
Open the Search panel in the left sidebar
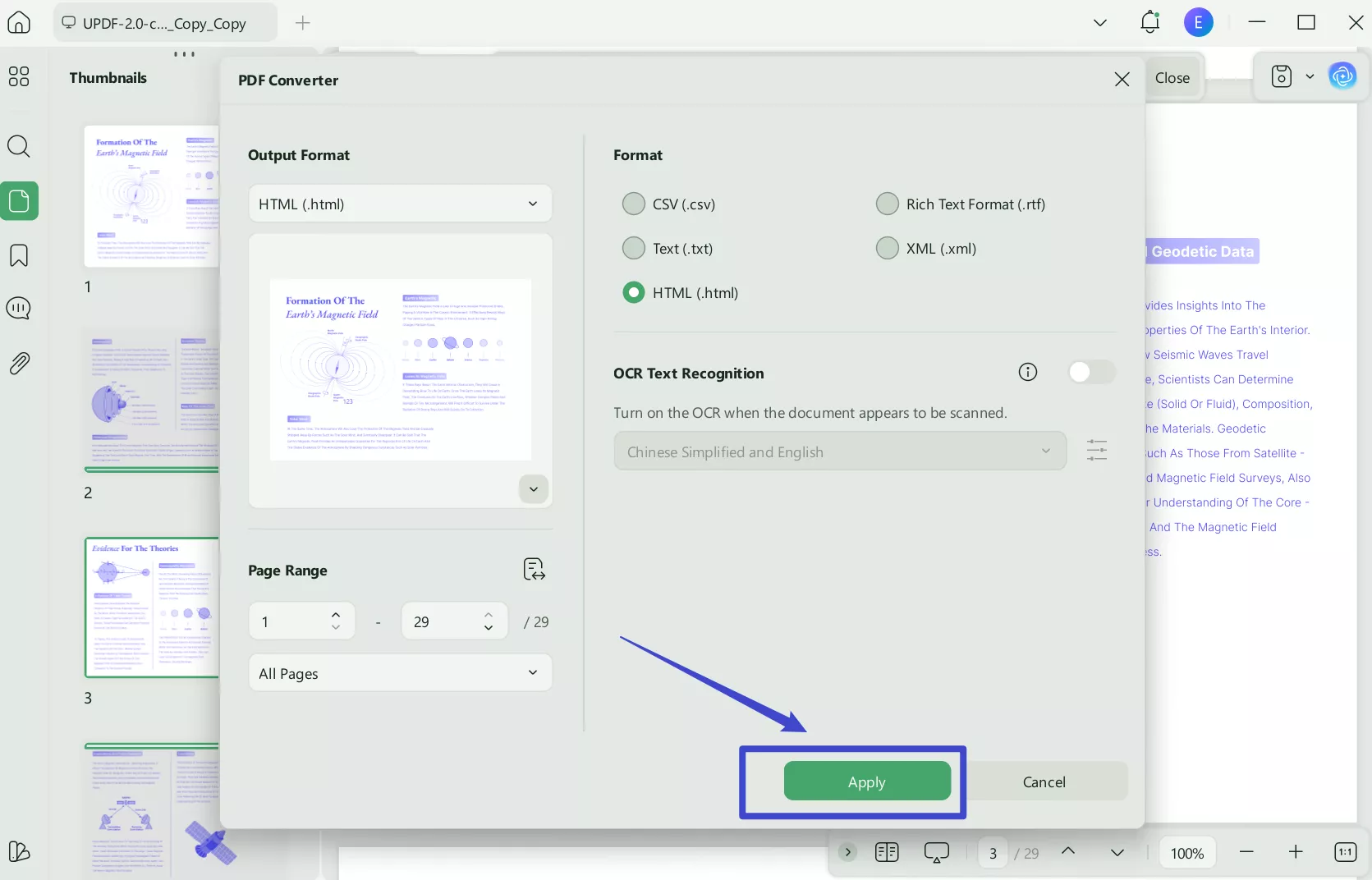point(18,146)
